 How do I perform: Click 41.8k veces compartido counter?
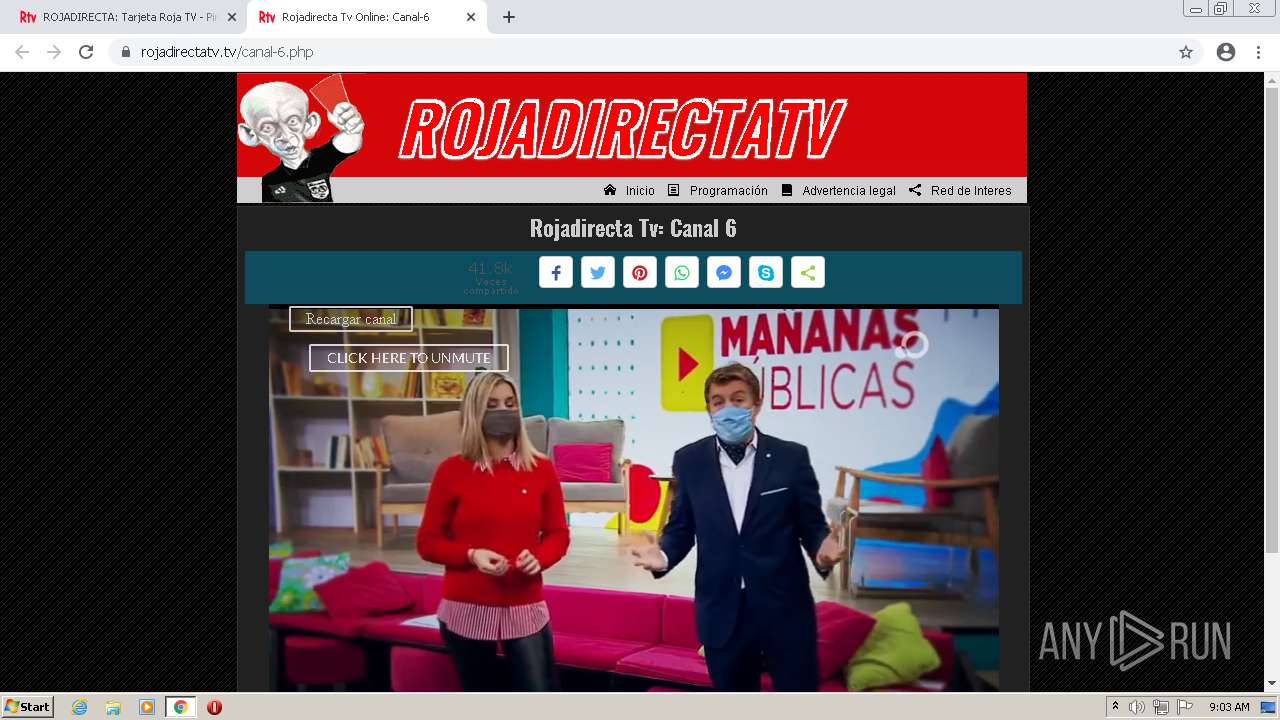491,277
